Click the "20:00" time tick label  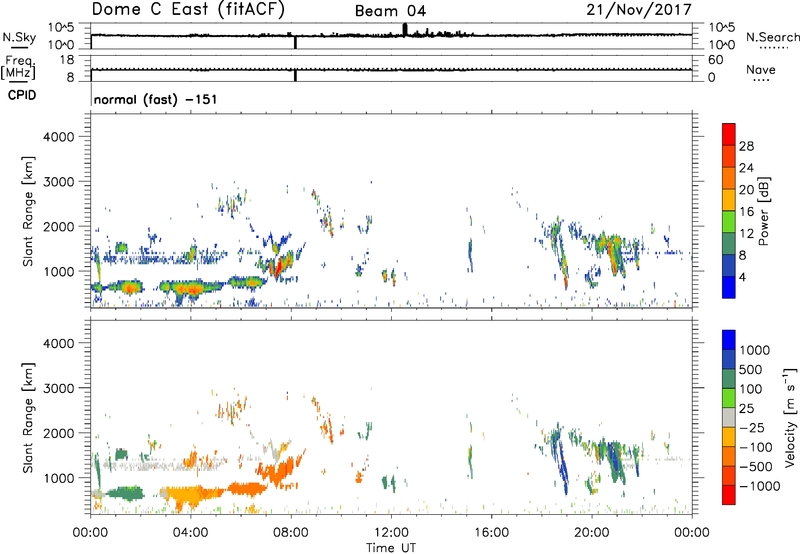pos(592,533)
